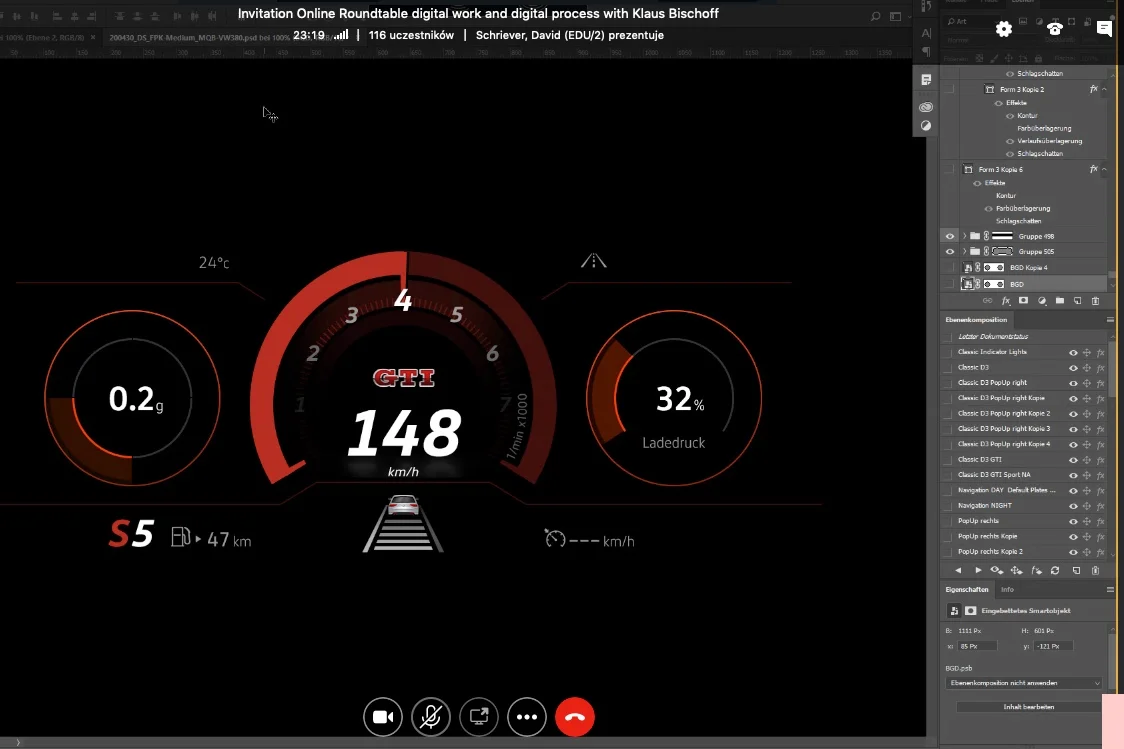Viewport: 1124px width, 749px height.
Task: Switch to the Info tab
Action: click(1007, 589)
